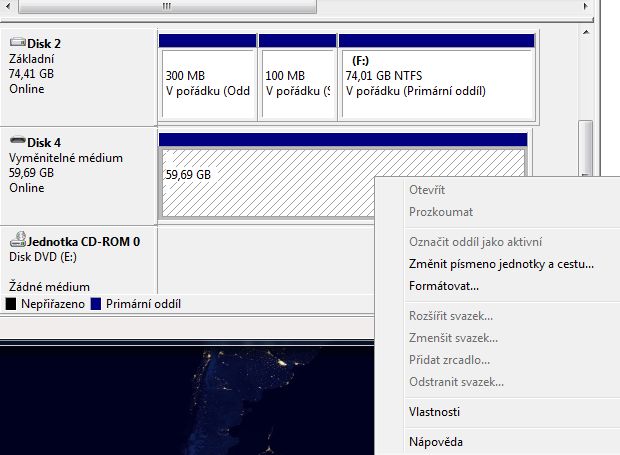Choose Změnit písmeno jednotky a cestu
Image resolution: width=620 pixels, height=455 pixels.
click(x=501, y=264)
